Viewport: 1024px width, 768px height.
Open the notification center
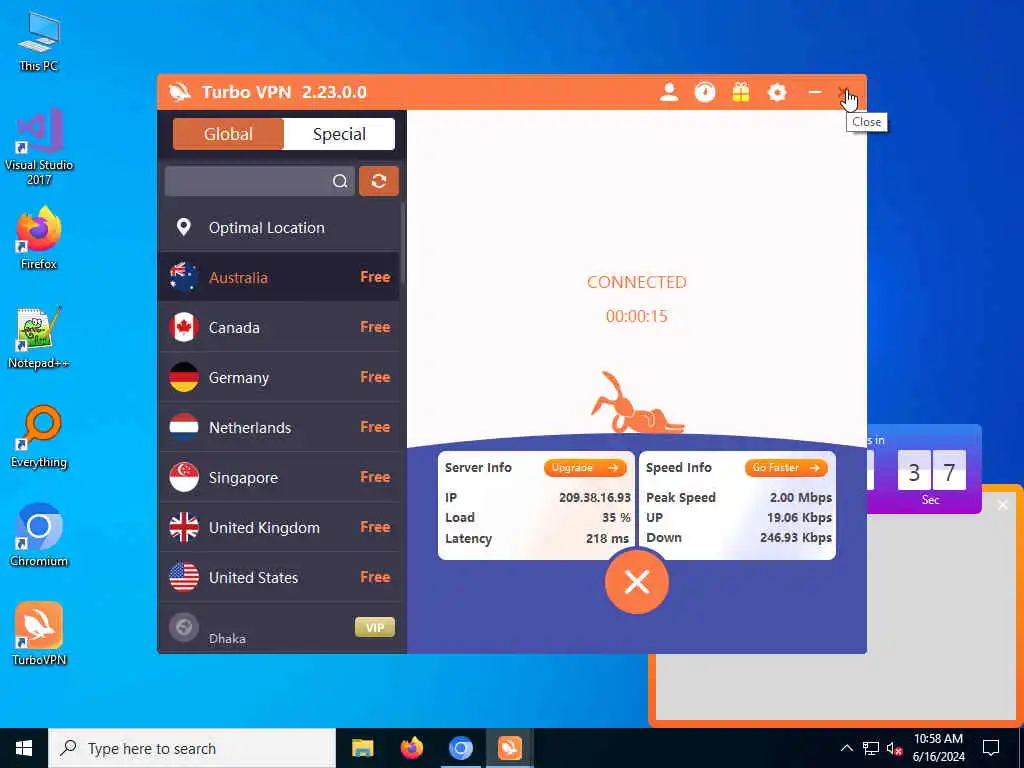click(x=991, y=748)
